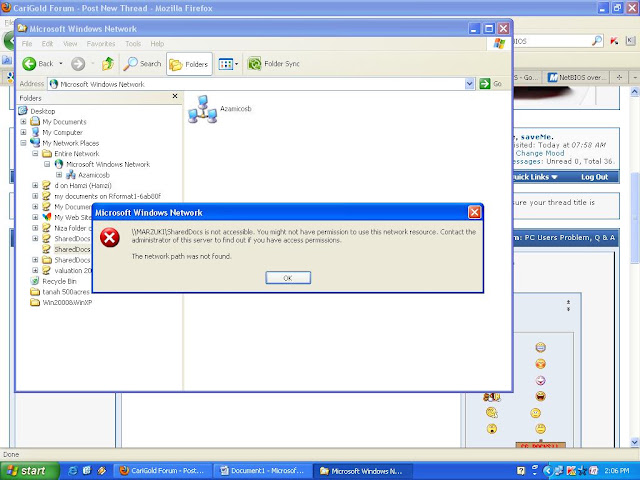Click OK in the error dialog
The height and width of the screenshot is (480, 640).
tap(288, 278)
